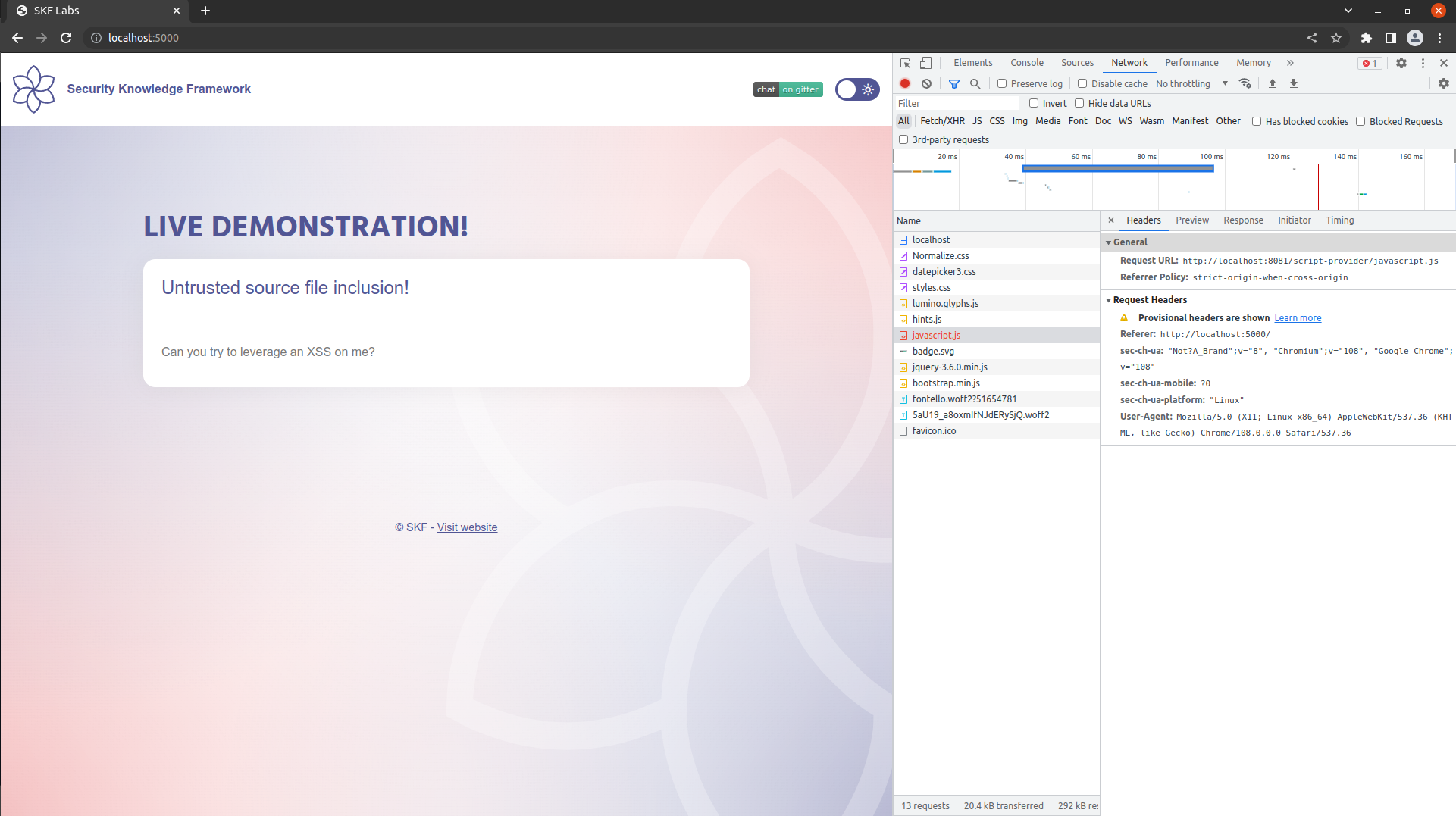Bookmark this tab with star
The width and height of the screenshot is (1456, 816).
[x=1336, y=38]
